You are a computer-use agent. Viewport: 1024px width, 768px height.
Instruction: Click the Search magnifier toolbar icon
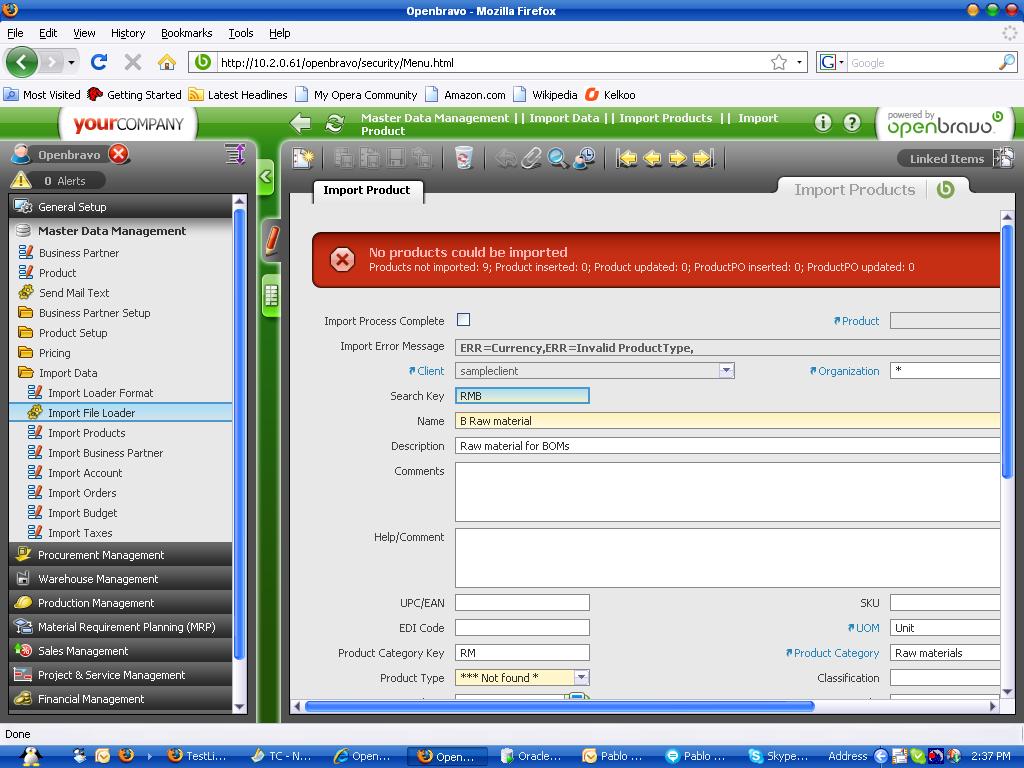pyautogui.click(x=557, y=158)
